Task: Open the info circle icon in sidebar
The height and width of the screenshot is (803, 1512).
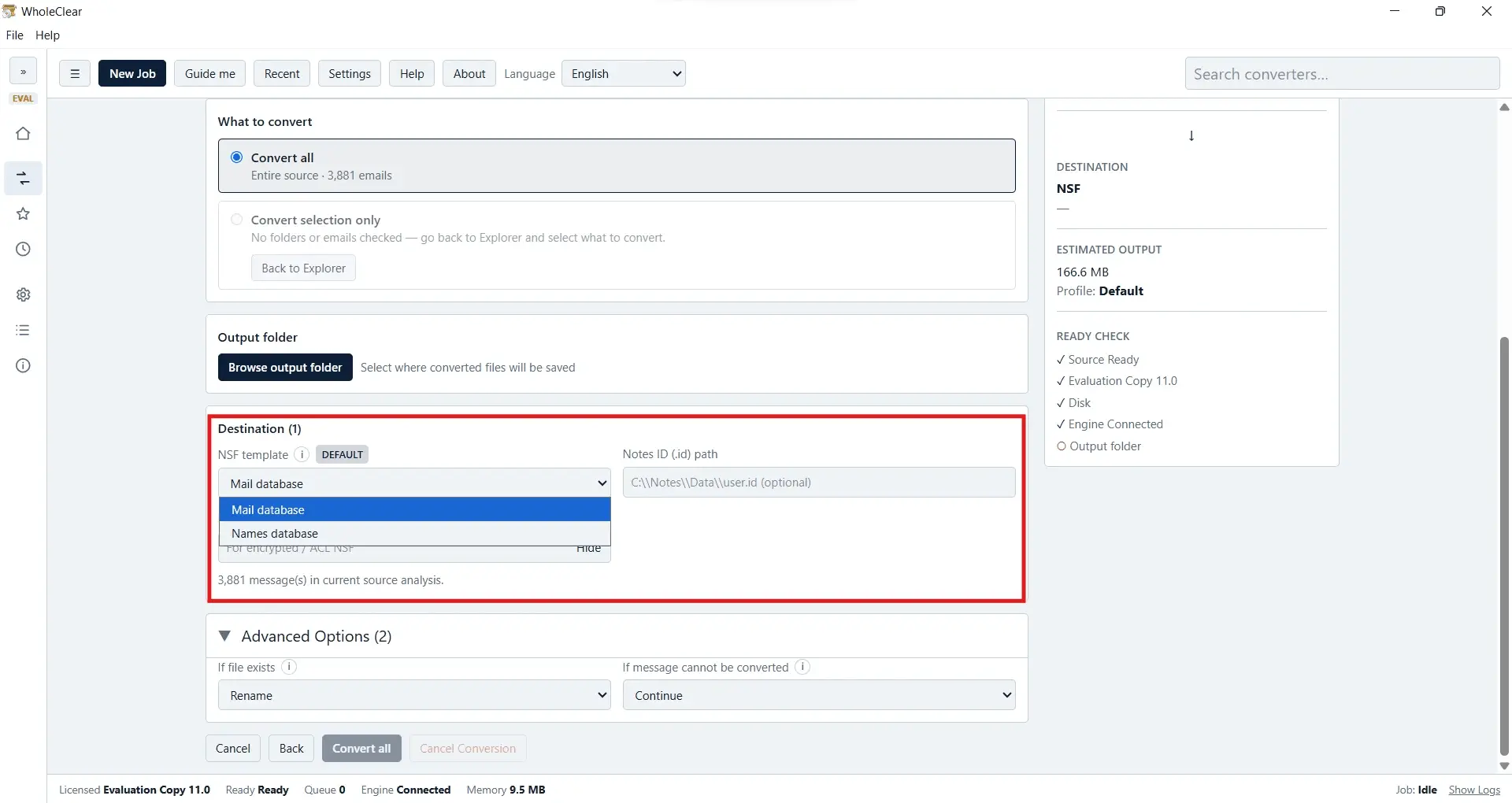Action: 23,365
